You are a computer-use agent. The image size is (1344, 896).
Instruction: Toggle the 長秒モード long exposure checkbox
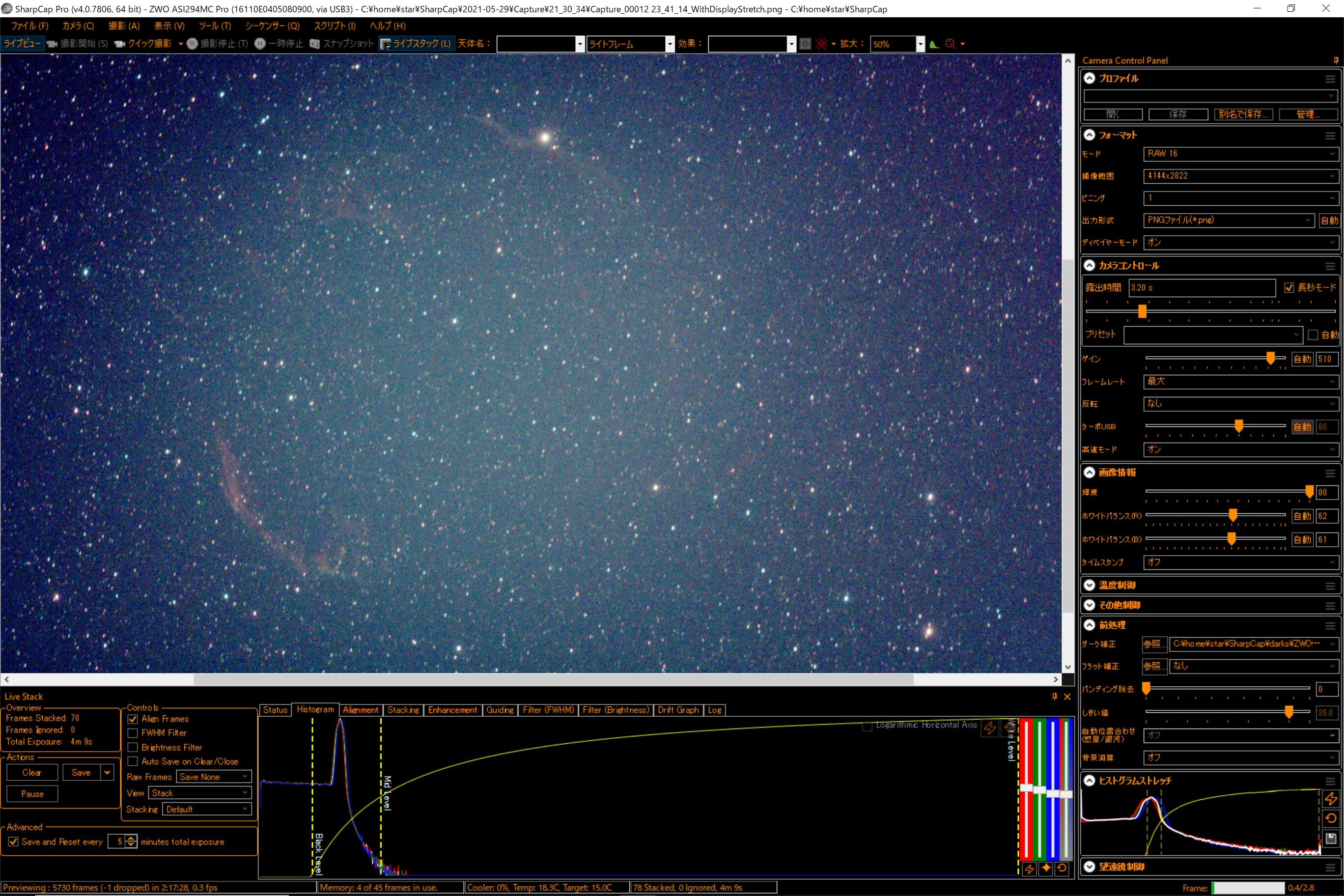[x=1288, y=287]
